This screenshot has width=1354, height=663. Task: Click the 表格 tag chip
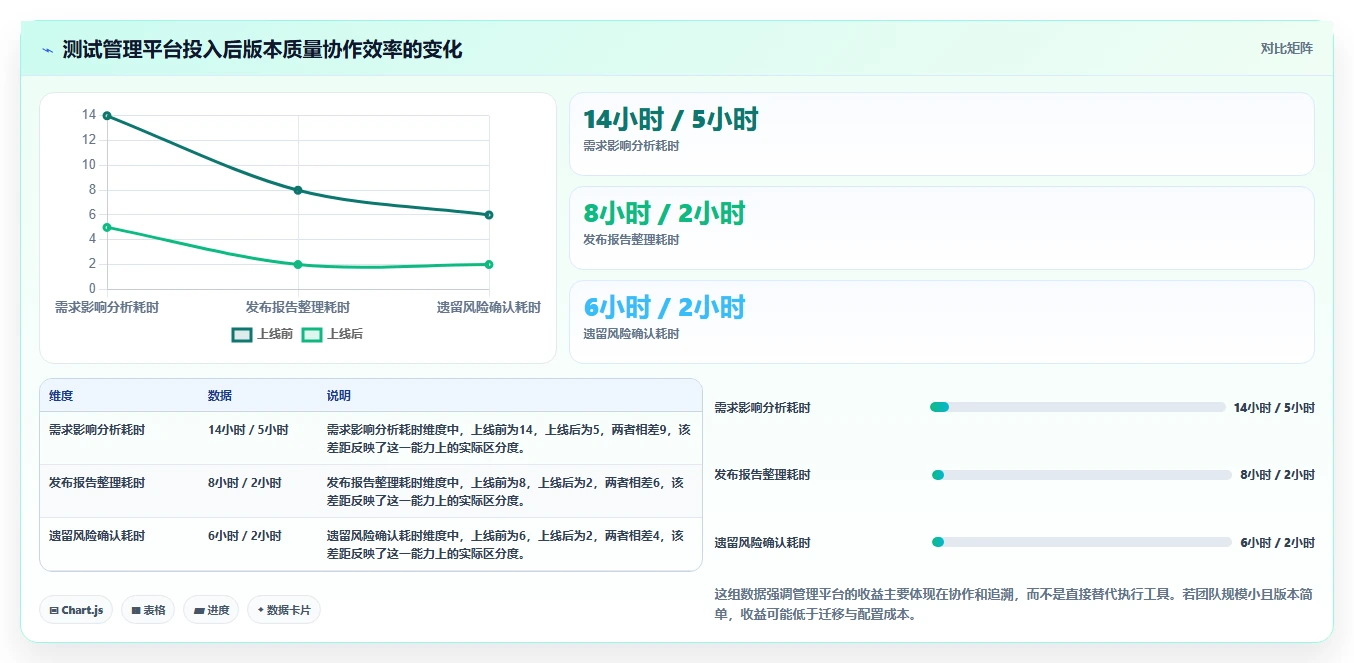pos(148,610)
